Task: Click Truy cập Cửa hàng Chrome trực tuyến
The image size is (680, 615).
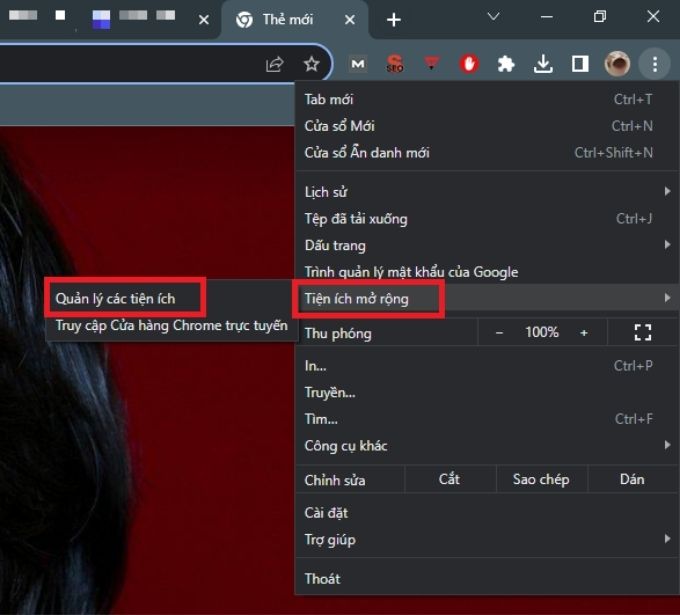Action: coord(172,326)
